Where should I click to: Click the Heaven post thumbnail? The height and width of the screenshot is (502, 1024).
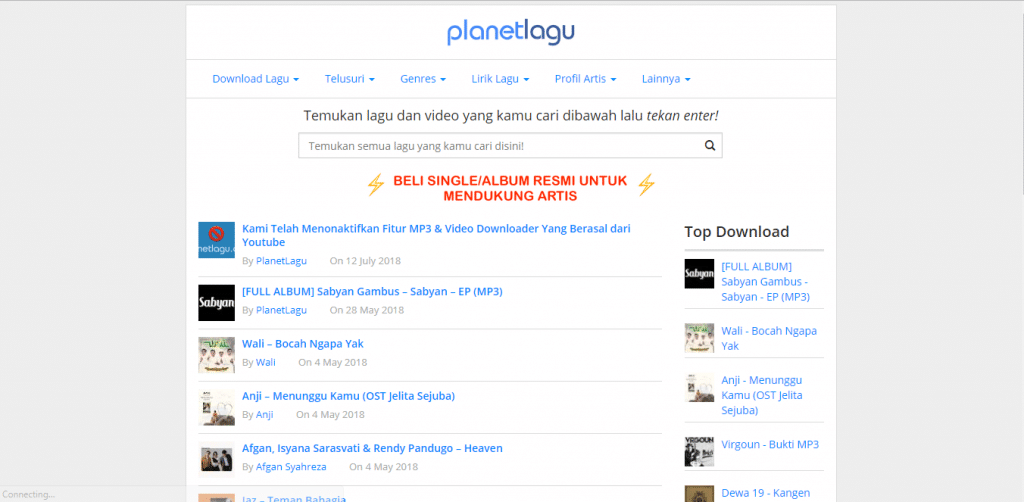click(x=216, y=459)
